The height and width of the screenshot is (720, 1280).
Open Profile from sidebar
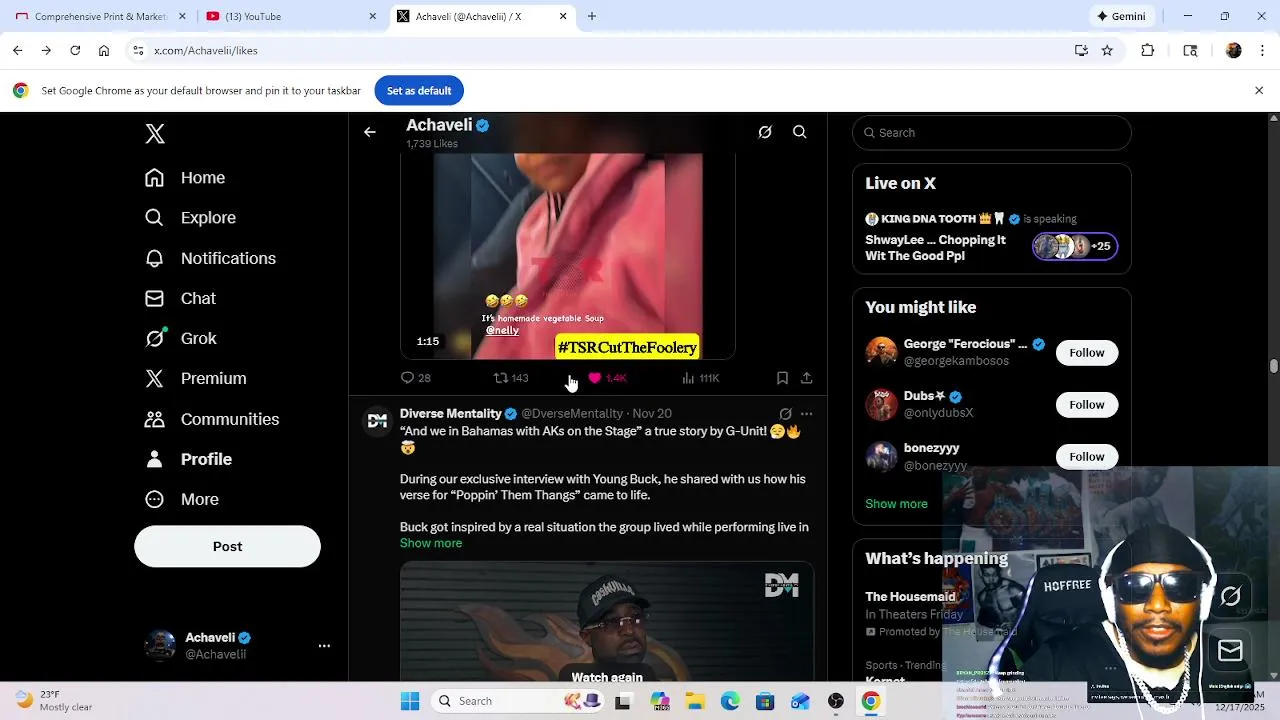[x=188, y=459]
